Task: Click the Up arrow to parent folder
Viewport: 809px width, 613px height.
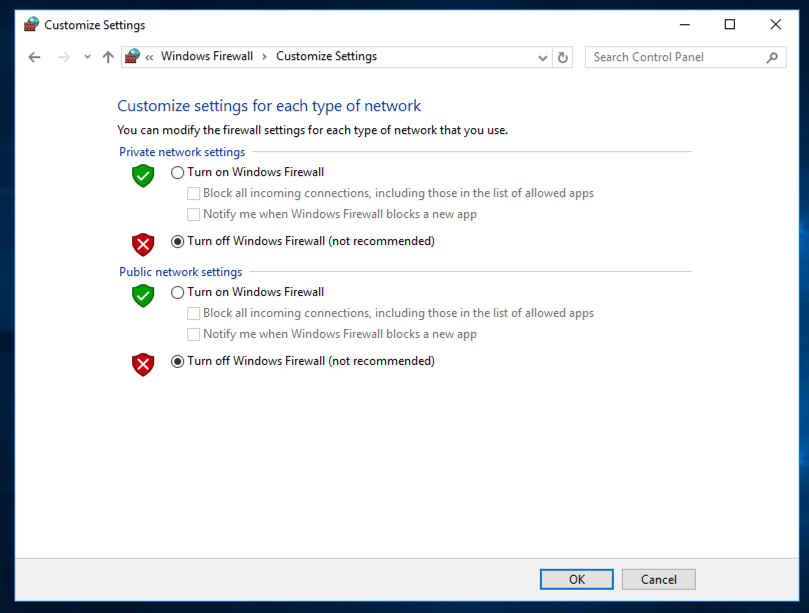Action: click(108, 58)
